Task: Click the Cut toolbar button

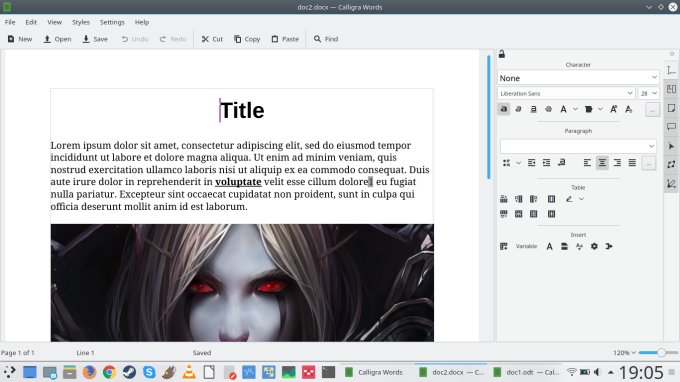Action: point(212,39)
